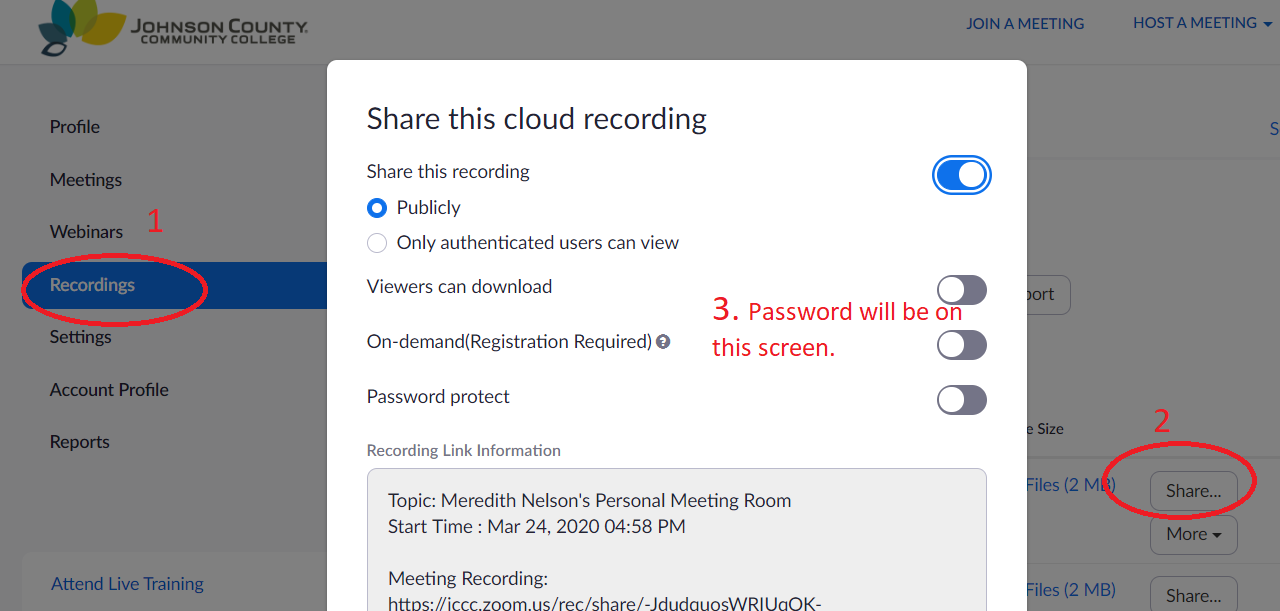Open the Attend Live Training link

[x=126, y=583]
